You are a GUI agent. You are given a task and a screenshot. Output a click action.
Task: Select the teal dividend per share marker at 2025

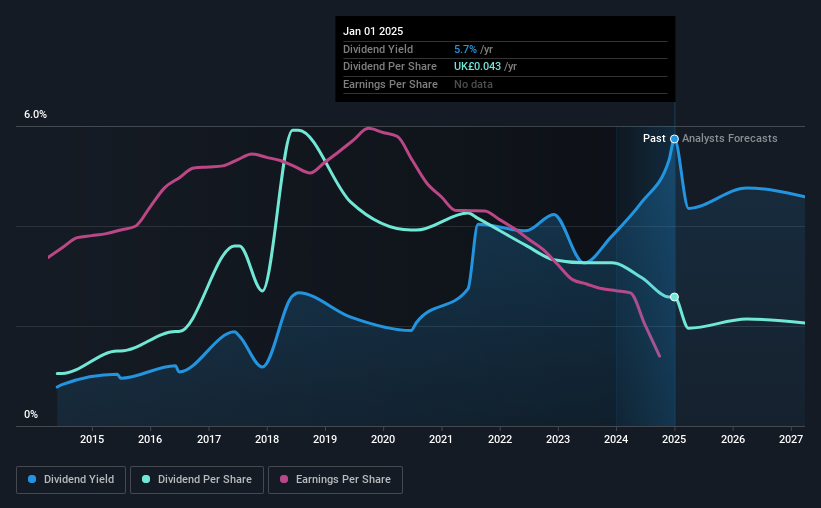(x=674, y=297)
